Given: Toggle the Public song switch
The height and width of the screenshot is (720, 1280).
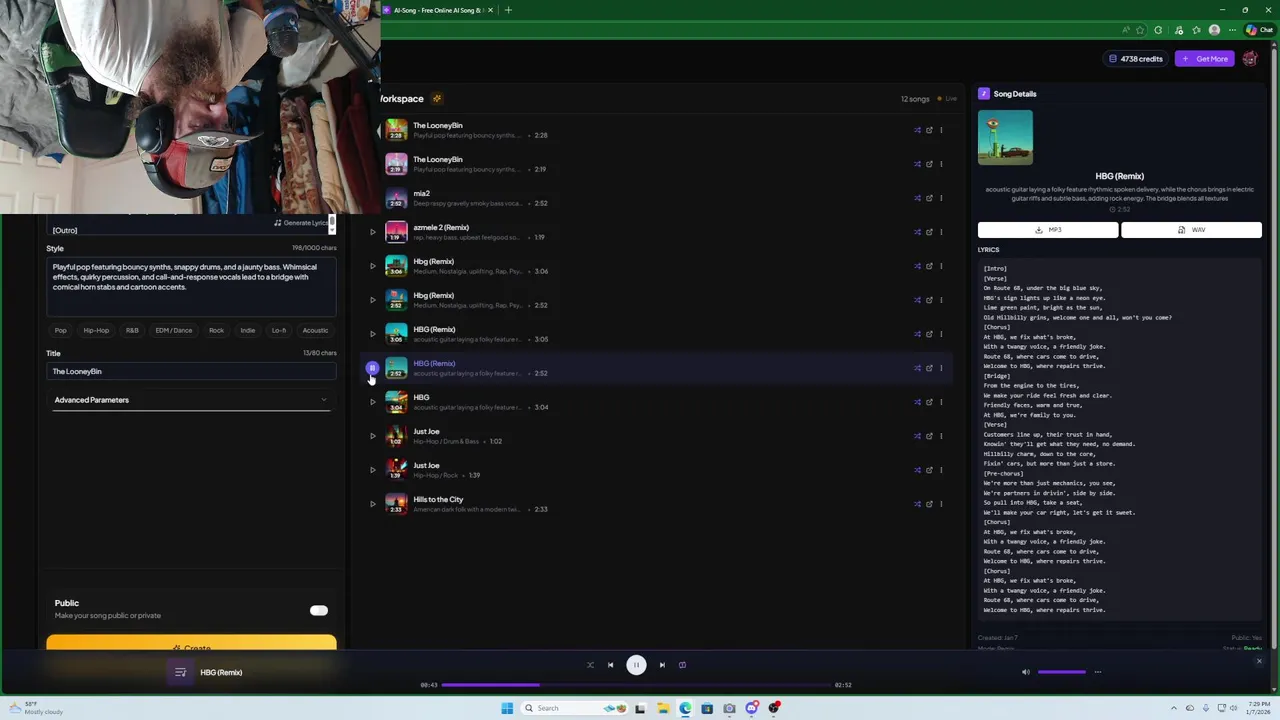Looking at the screenshot, I should (318, 610).
